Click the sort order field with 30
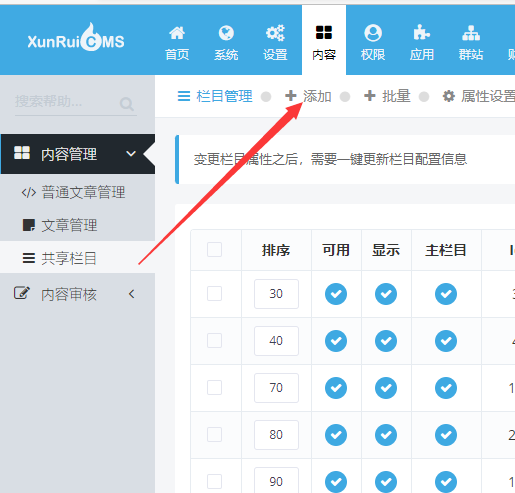 (276, 294)
